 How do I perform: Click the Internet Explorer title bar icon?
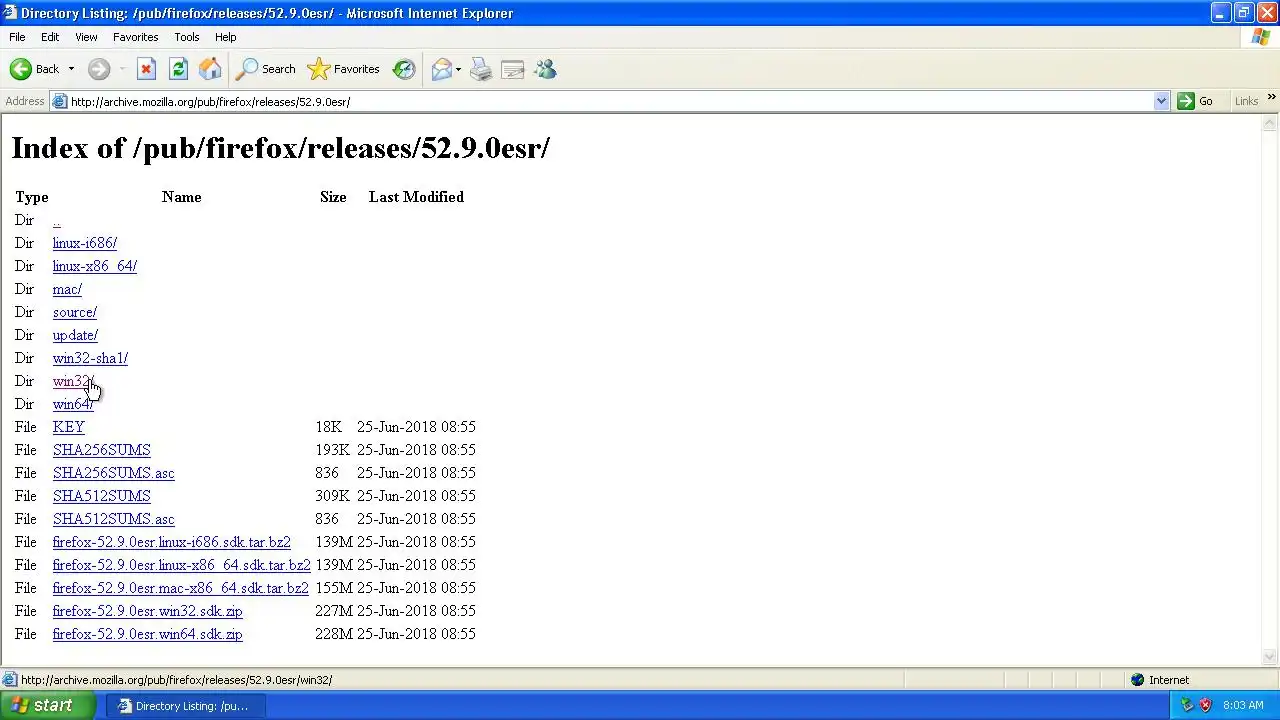point(10,13)
